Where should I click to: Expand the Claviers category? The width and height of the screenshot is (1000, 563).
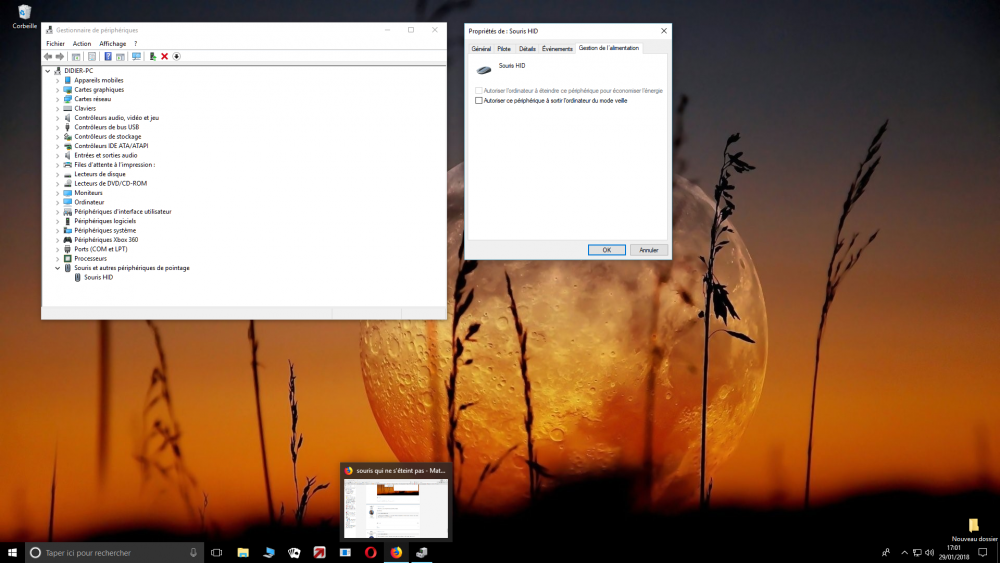[x=57, y=108]
